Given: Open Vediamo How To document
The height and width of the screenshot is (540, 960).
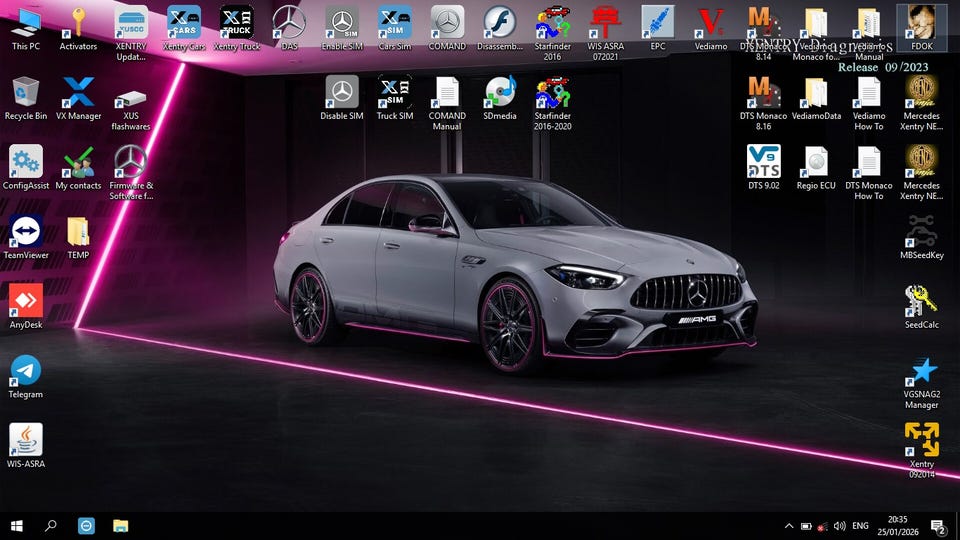Looking at the screenshot, I should pos(868,103).
